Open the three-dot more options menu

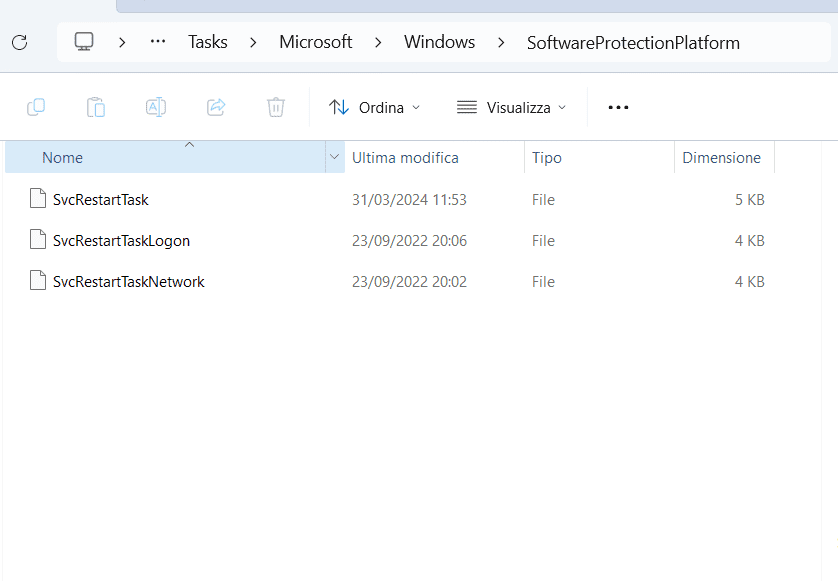pos(618,107)
